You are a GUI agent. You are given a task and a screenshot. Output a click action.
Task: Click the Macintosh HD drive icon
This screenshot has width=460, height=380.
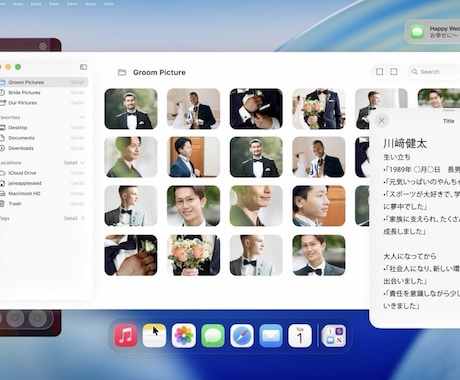(x=2, y=194)
